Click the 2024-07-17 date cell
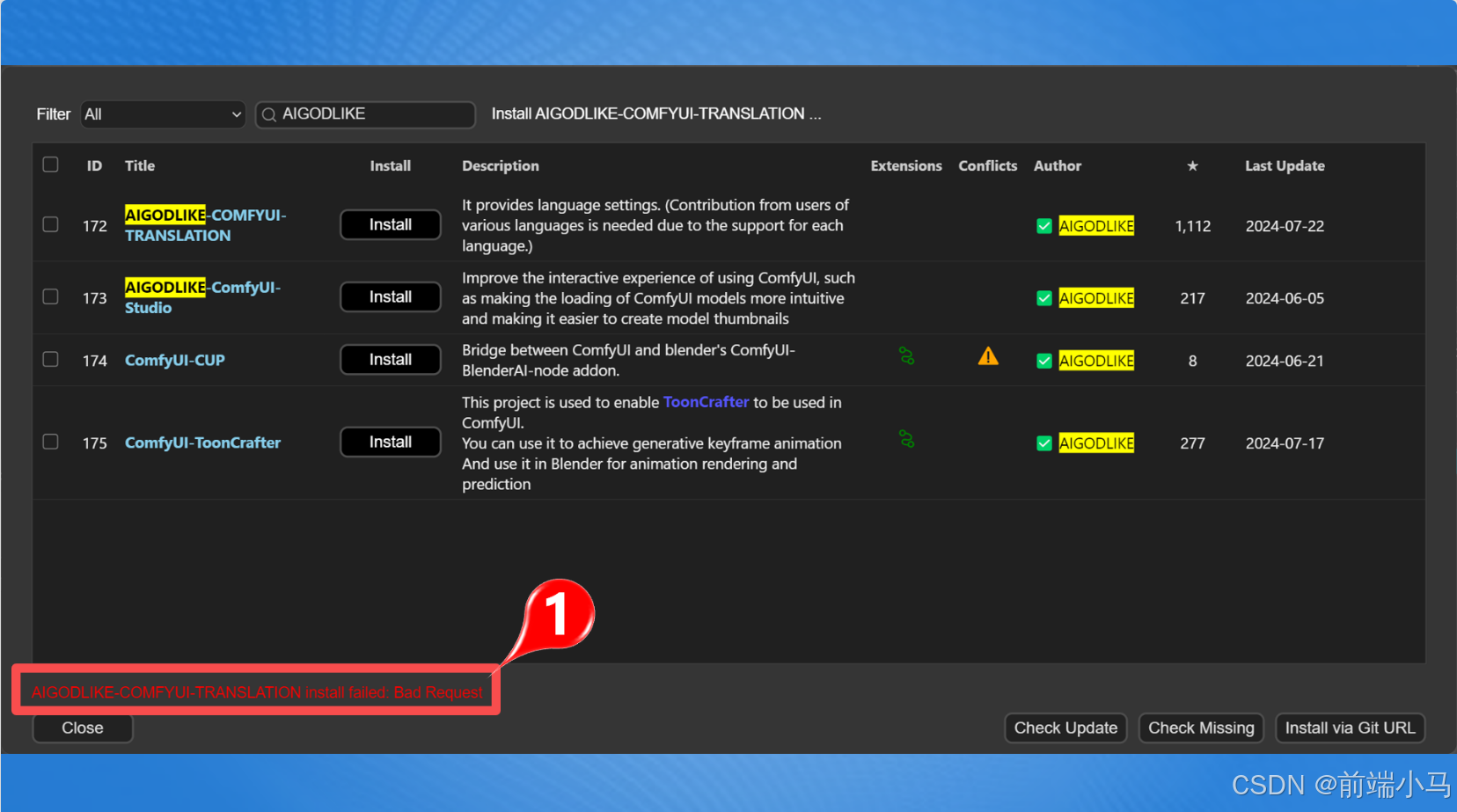 [x=1285, y=443]
